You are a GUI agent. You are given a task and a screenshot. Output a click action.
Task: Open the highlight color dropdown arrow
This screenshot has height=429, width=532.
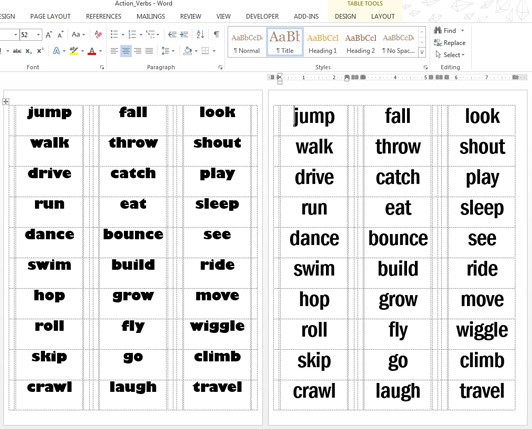(x=82, y=51)
